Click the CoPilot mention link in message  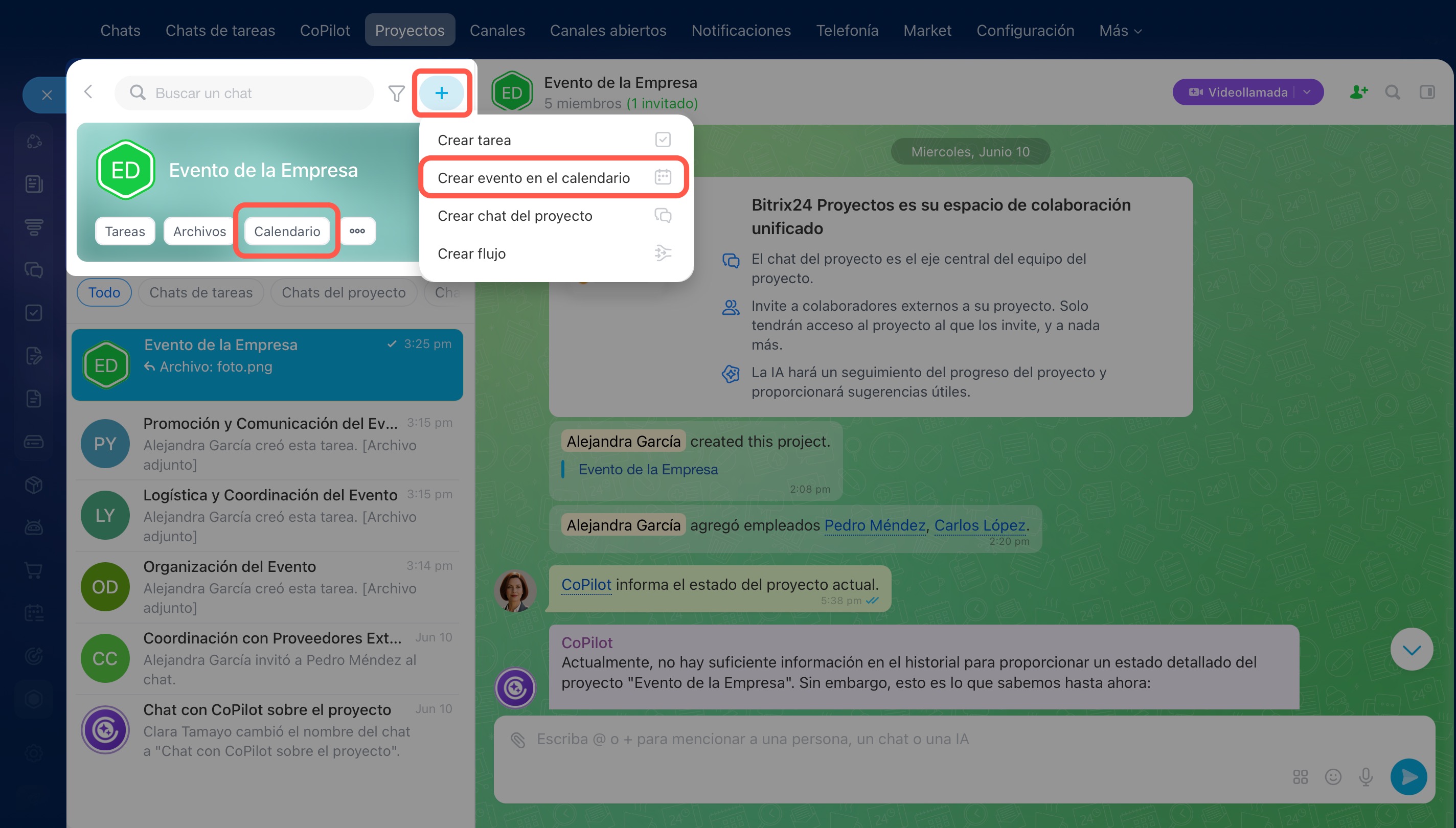(x=586, y=584)
